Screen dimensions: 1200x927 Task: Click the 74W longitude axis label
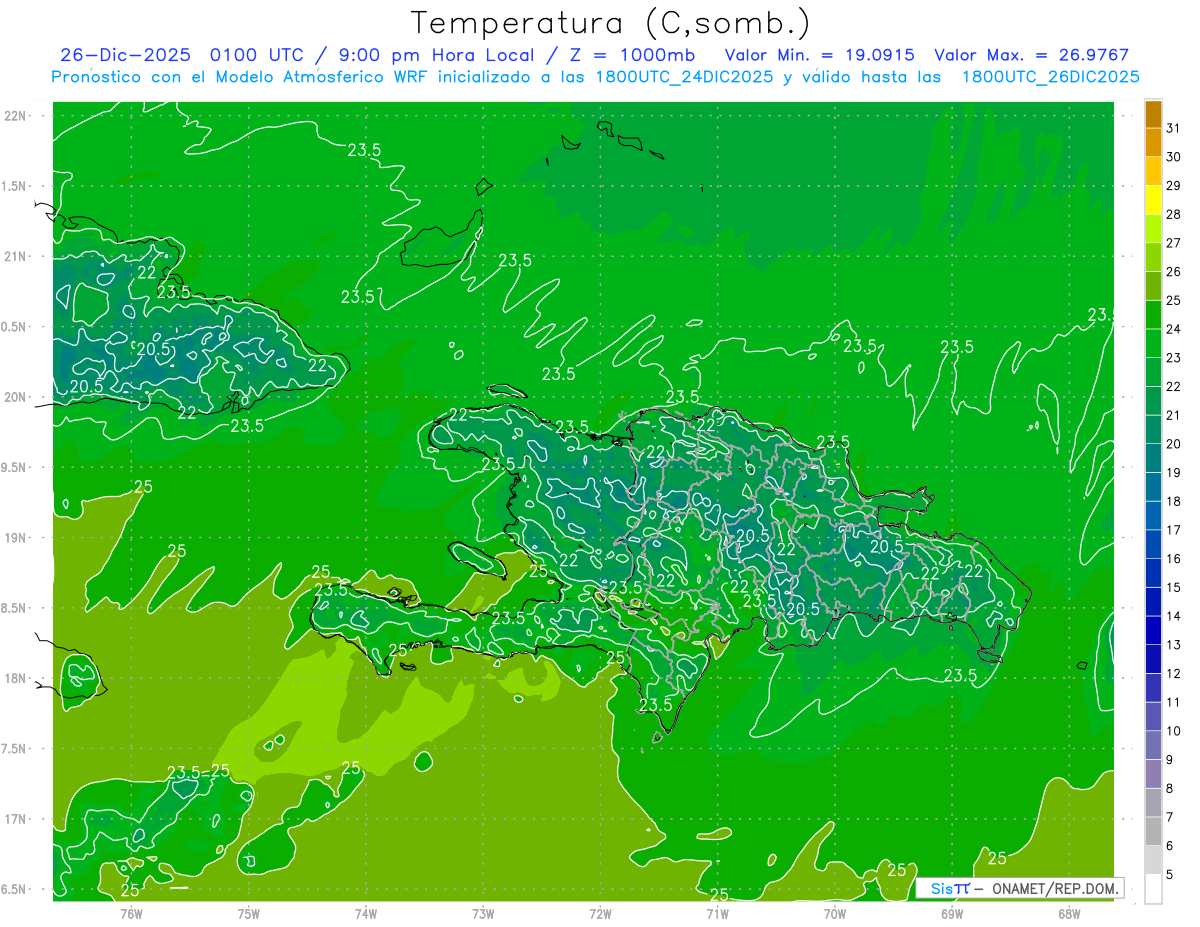[365, 913]
